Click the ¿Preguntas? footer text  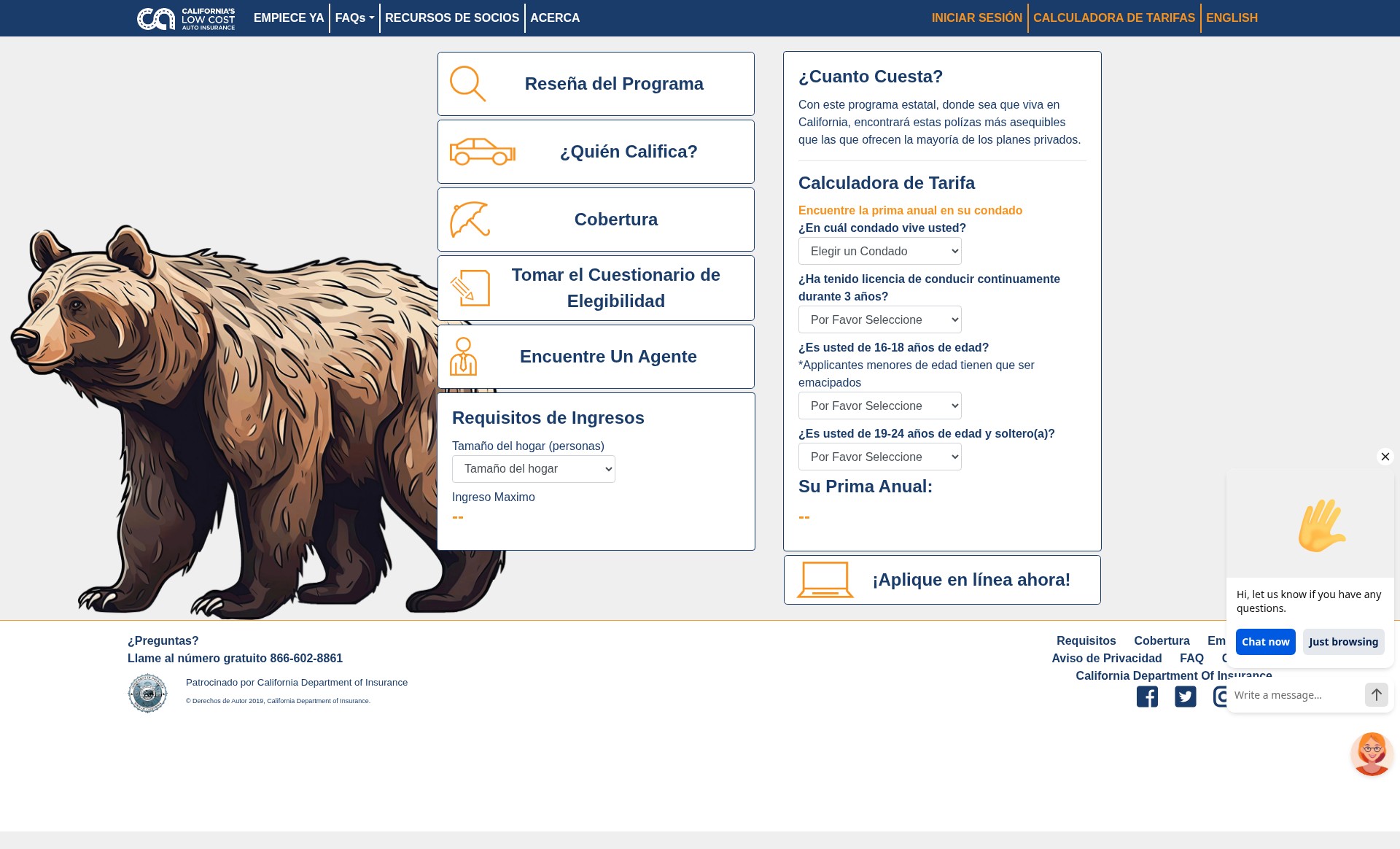(163, 640)
